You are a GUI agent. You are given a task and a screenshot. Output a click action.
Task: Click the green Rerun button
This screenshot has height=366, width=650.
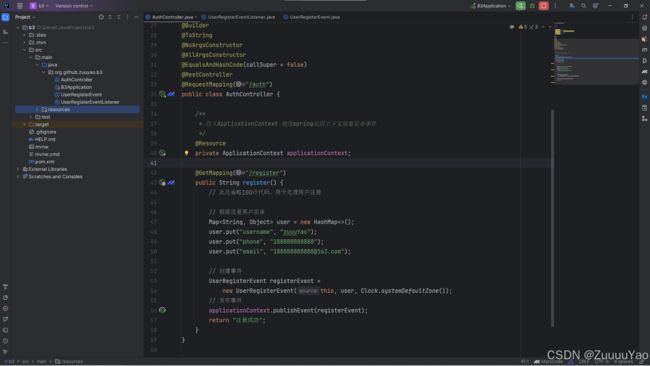coord(520,6)
